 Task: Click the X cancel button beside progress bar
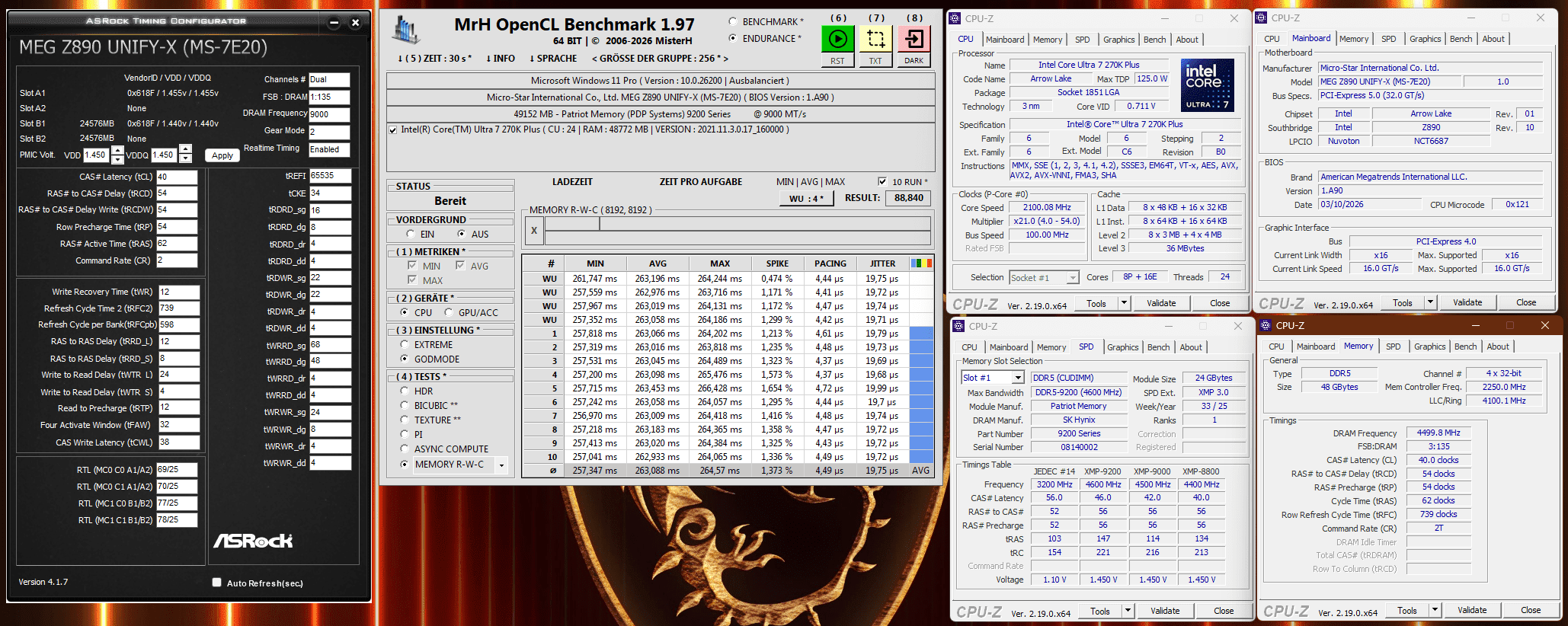pos(534,230)
